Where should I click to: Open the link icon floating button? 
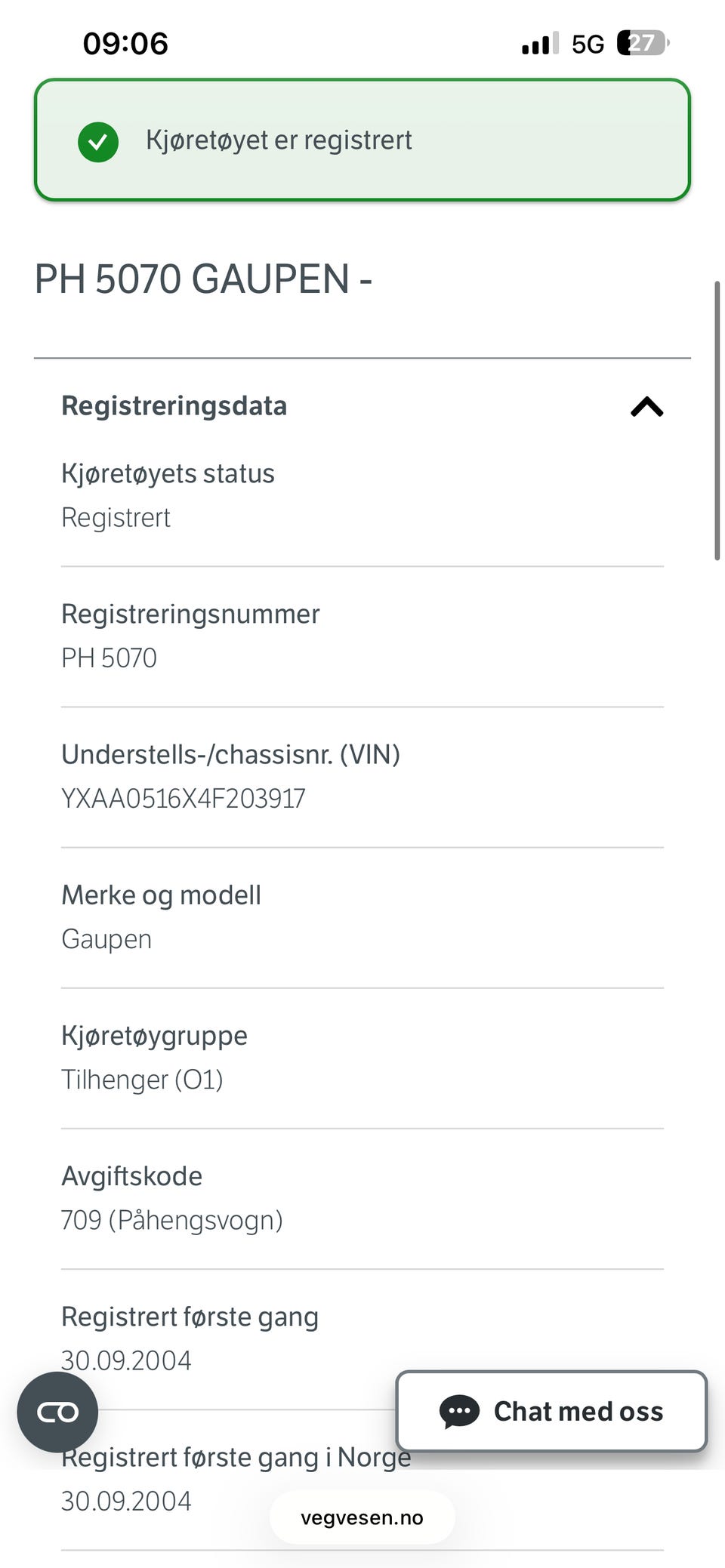(57, 1412)
